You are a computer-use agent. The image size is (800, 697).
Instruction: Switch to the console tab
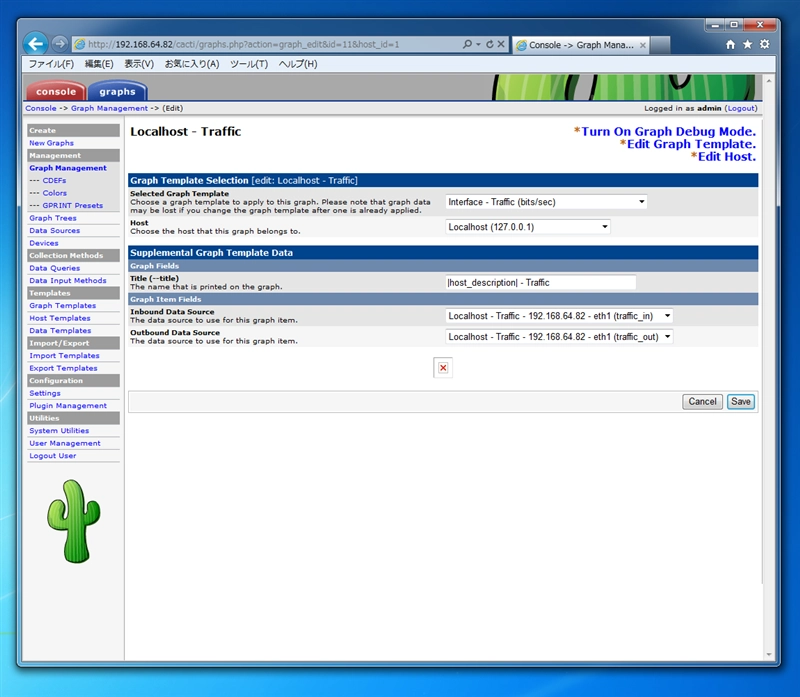tap(56, 91)
